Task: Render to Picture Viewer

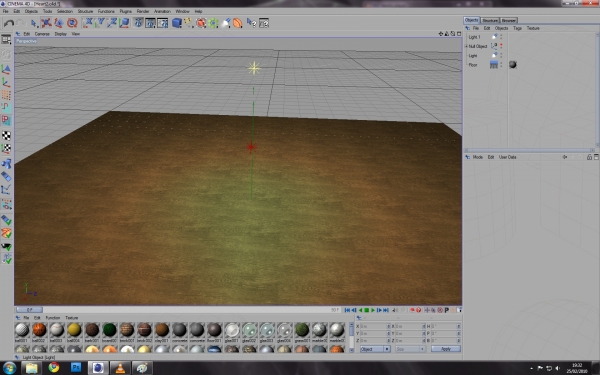Action: pyautogui.click(x=150, y=23)
